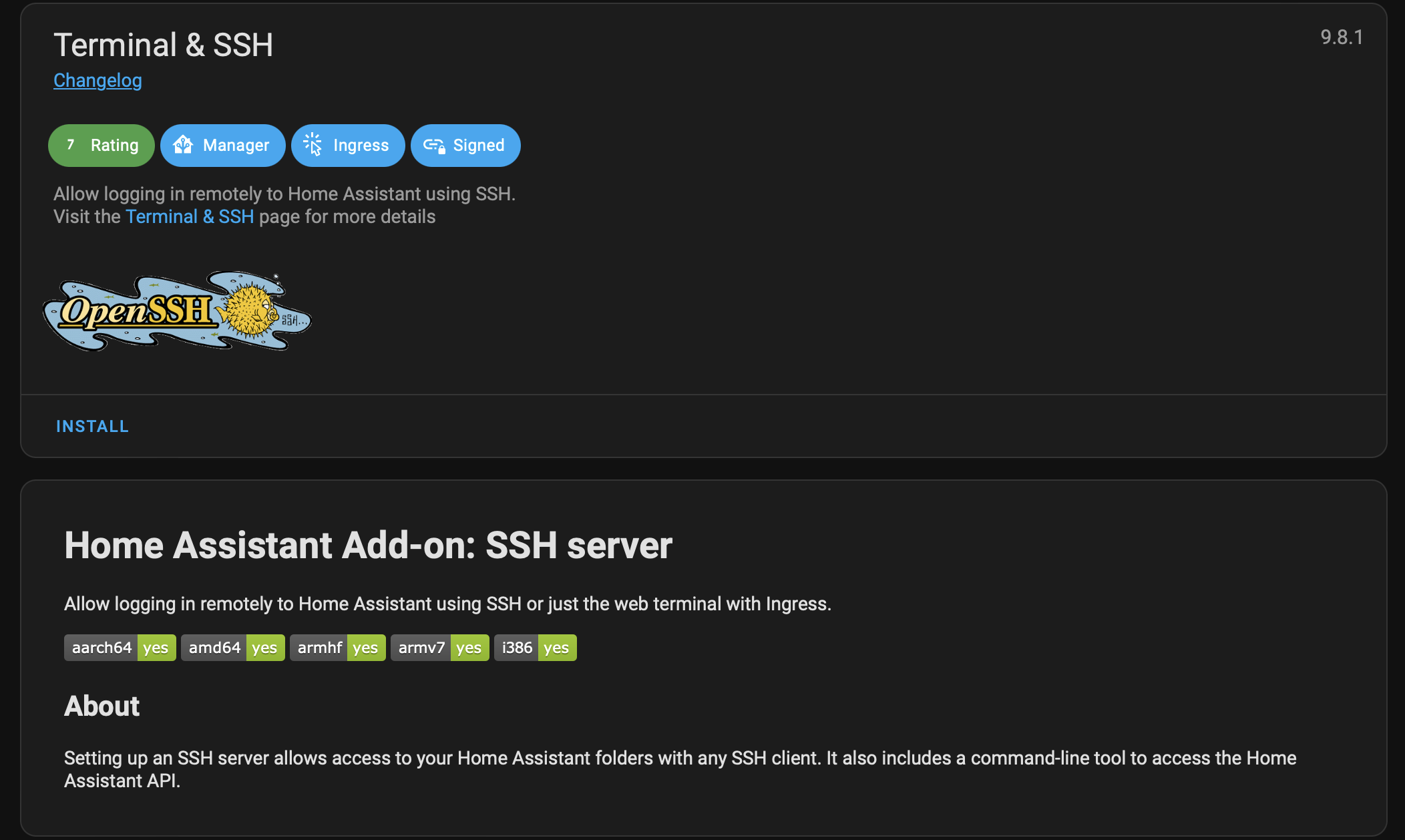
Task: Click the Rating chip label
Action: (114, 146)
